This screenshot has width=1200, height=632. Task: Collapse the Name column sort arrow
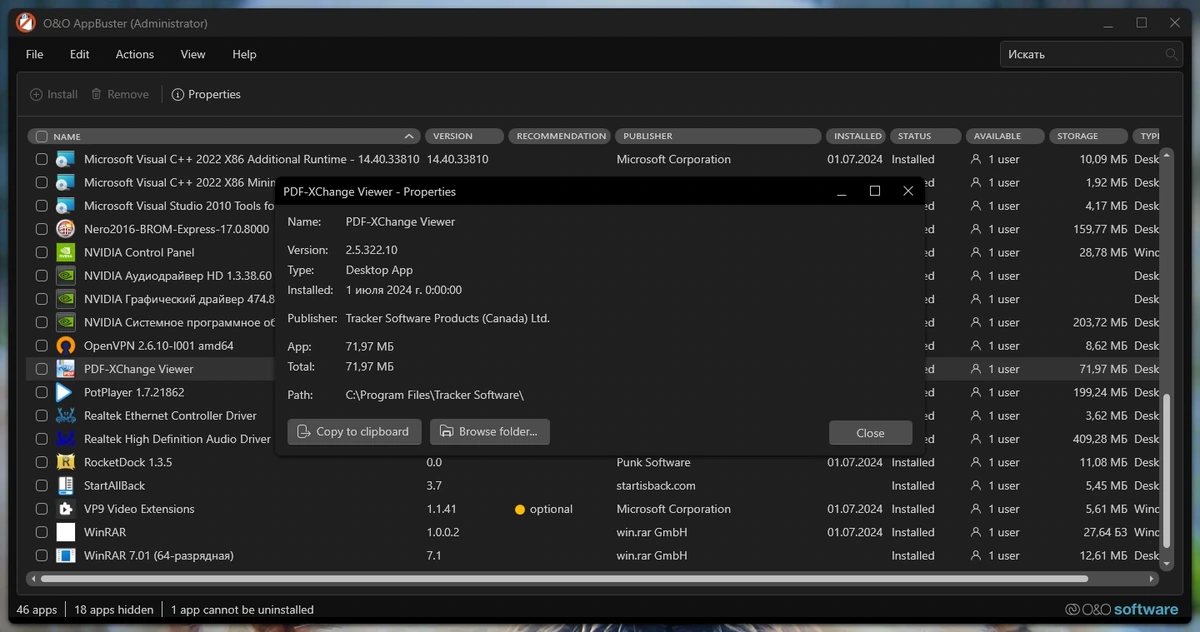[x=408, y=136]
